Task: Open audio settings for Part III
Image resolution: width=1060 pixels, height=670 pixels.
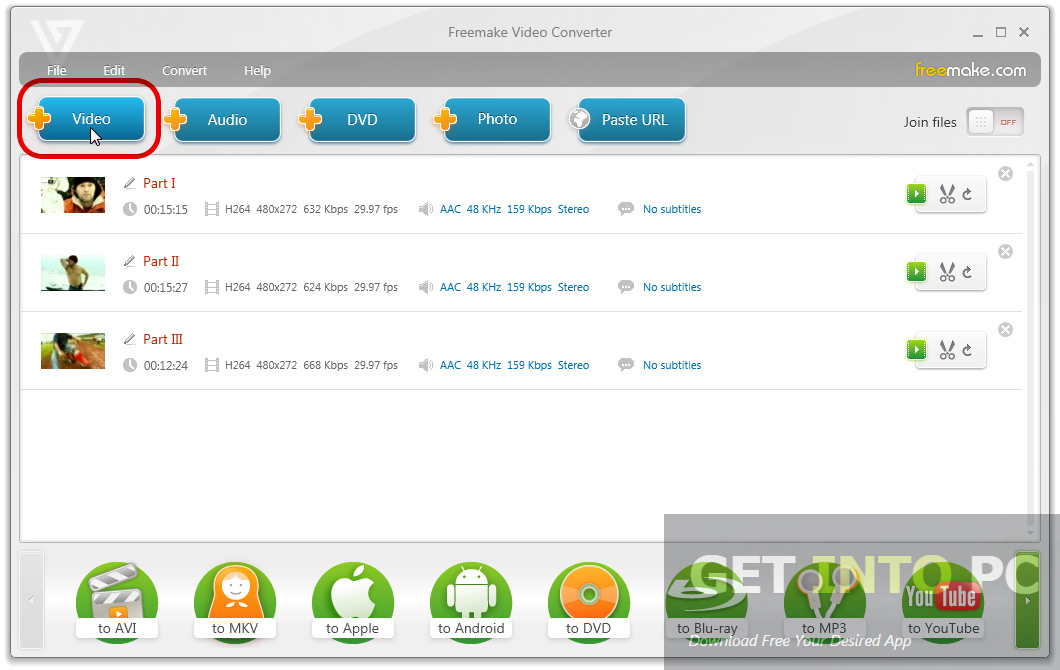Action: click(514, 365)
